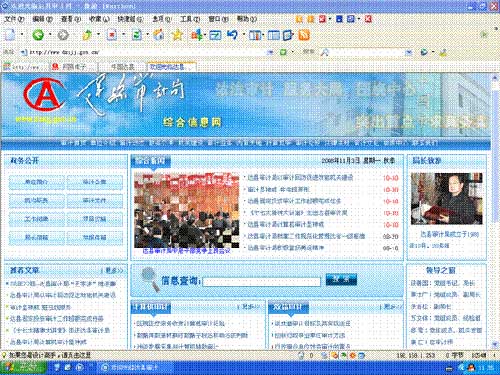Click the Home page toolbar icon
500x375 pixels.
click(x=159, y=35)
